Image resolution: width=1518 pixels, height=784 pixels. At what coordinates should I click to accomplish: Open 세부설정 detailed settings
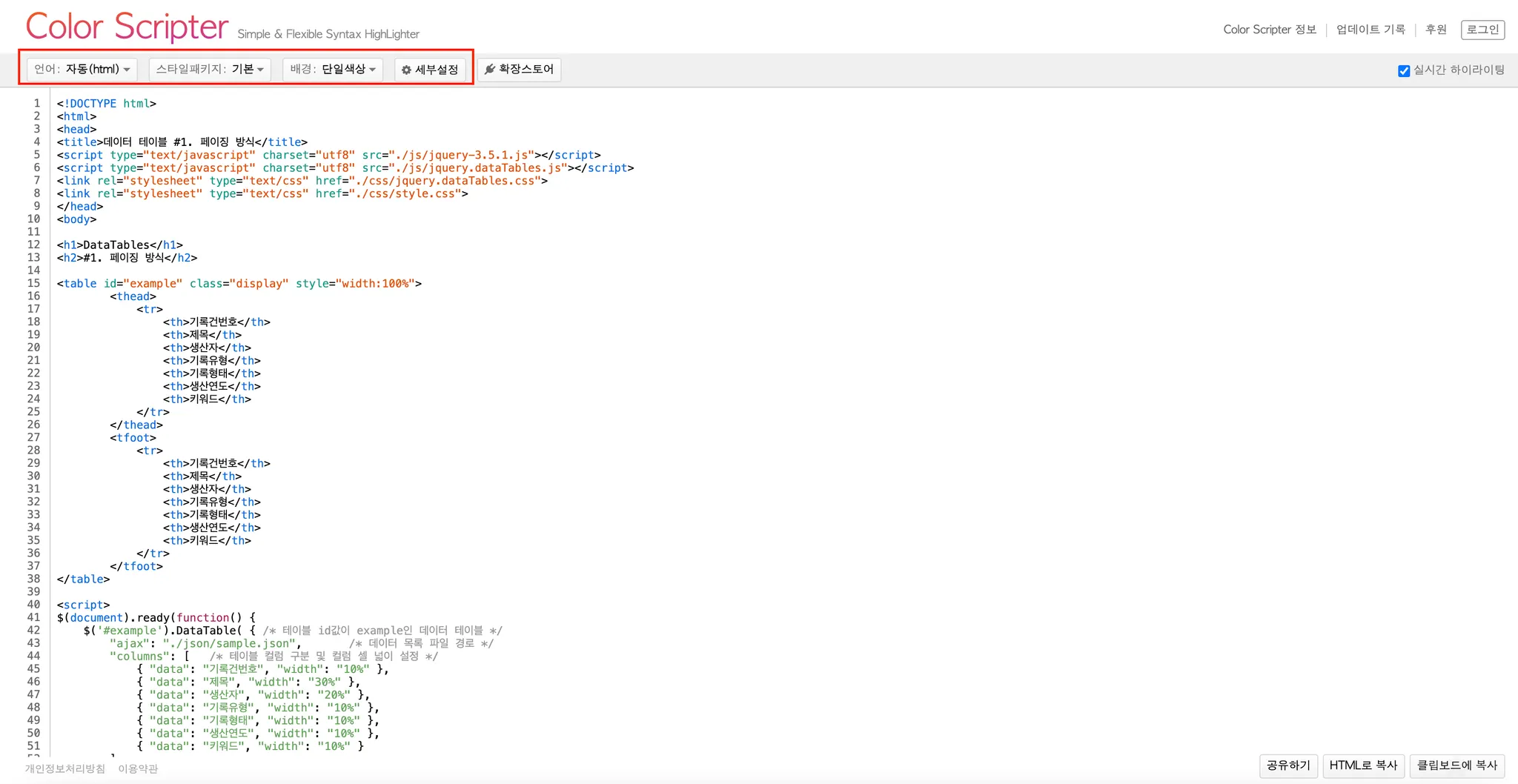coord(430,70)
